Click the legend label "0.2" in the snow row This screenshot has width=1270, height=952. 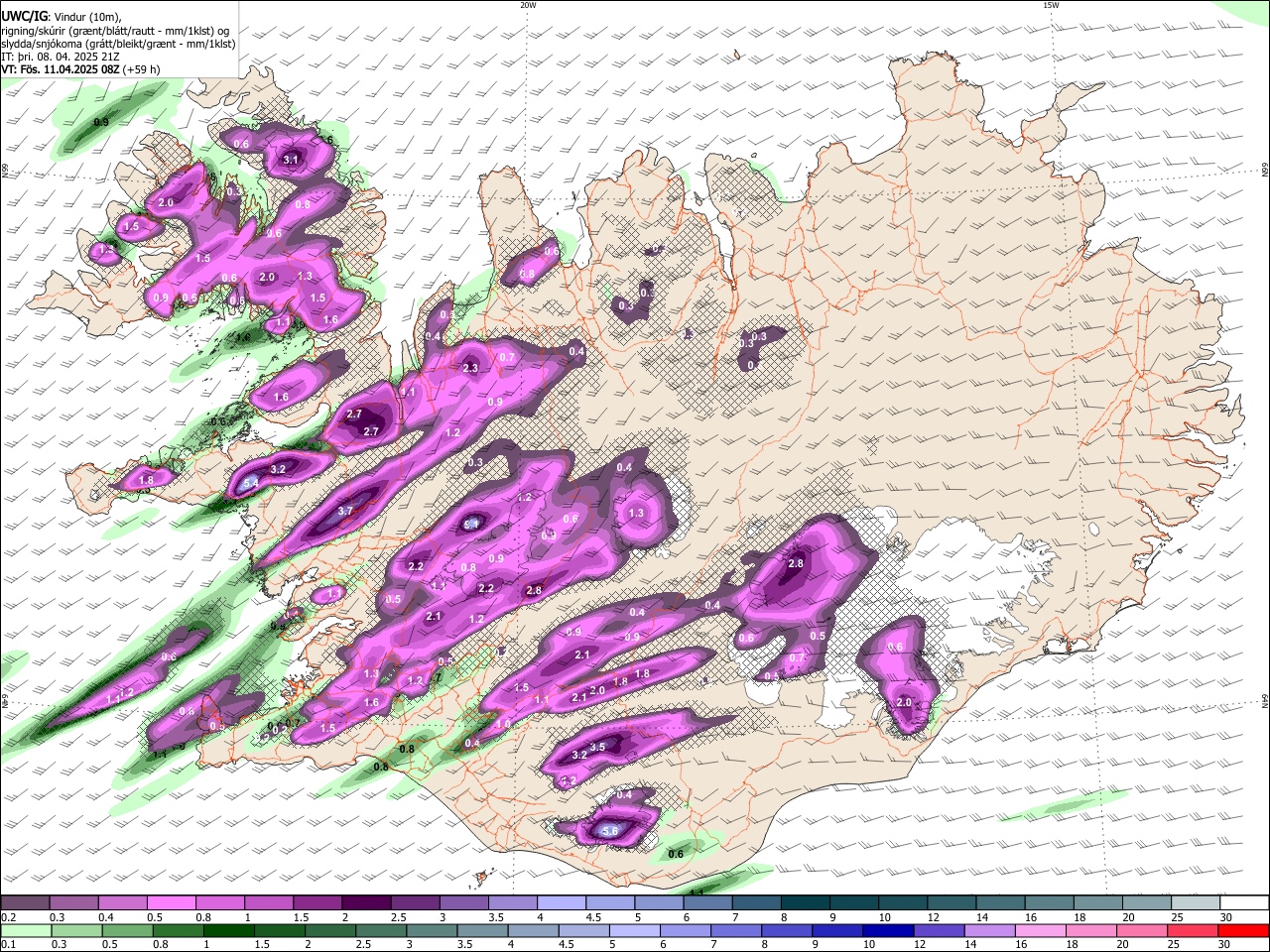click(9, 917)
